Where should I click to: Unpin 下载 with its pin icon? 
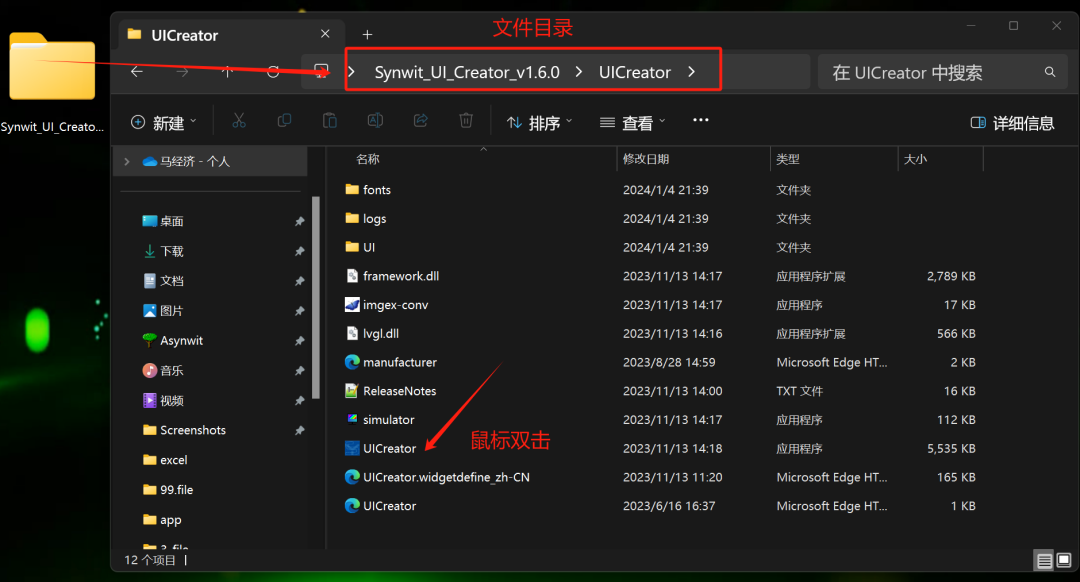300,251
